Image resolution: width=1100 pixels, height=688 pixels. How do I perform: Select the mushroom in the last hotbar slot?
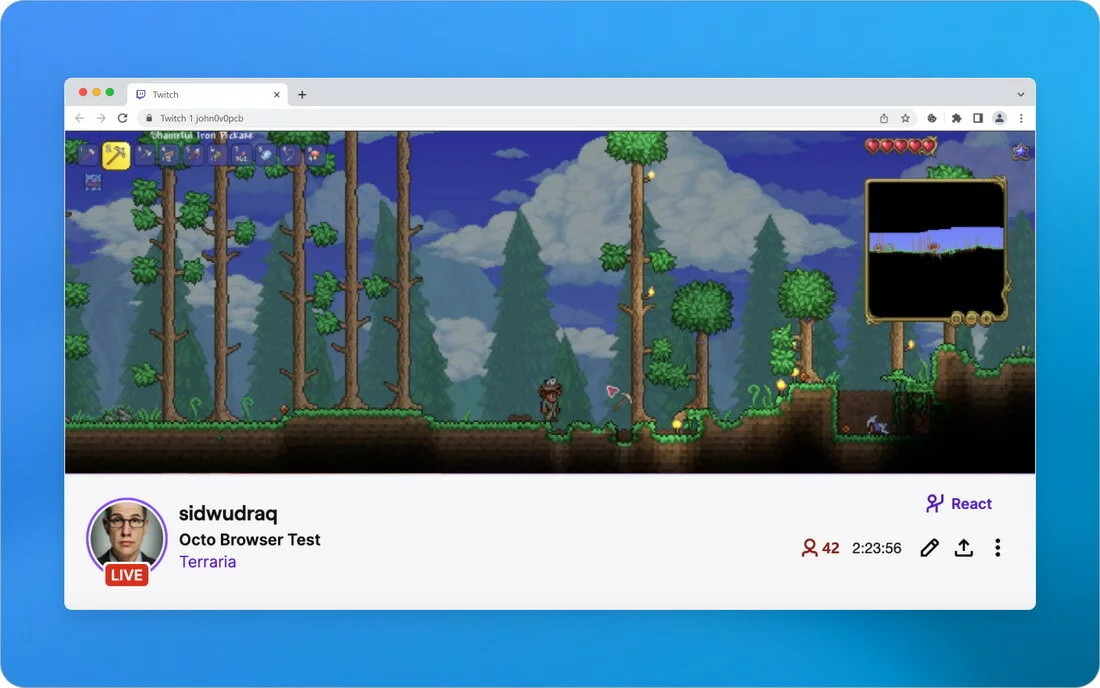(x=314, y=154)
